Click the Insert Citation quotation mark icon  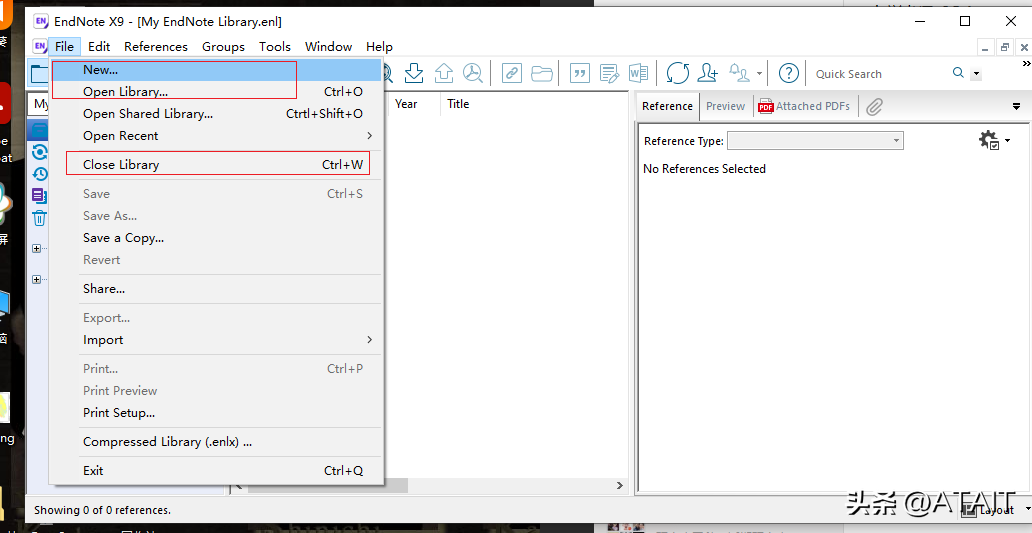(x=580, y=73)
